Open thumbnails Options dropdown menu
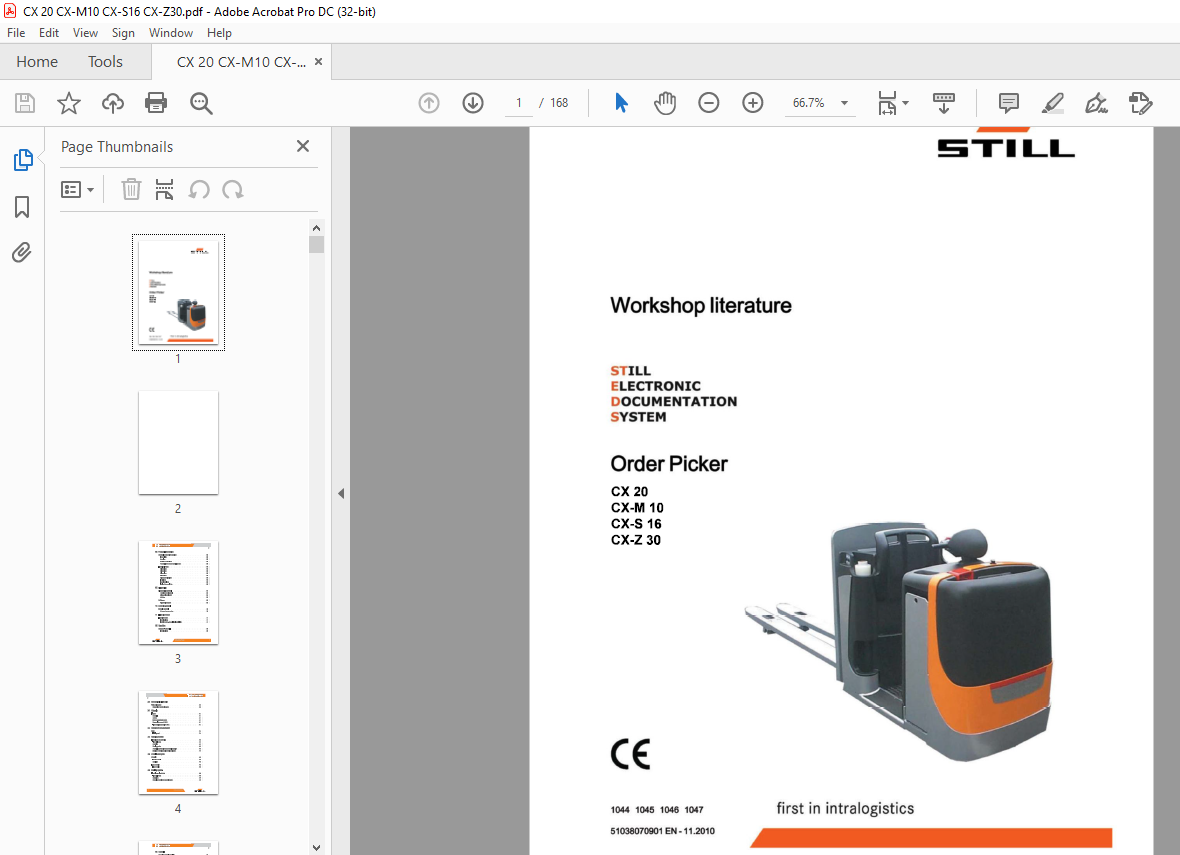 (78, 189)
